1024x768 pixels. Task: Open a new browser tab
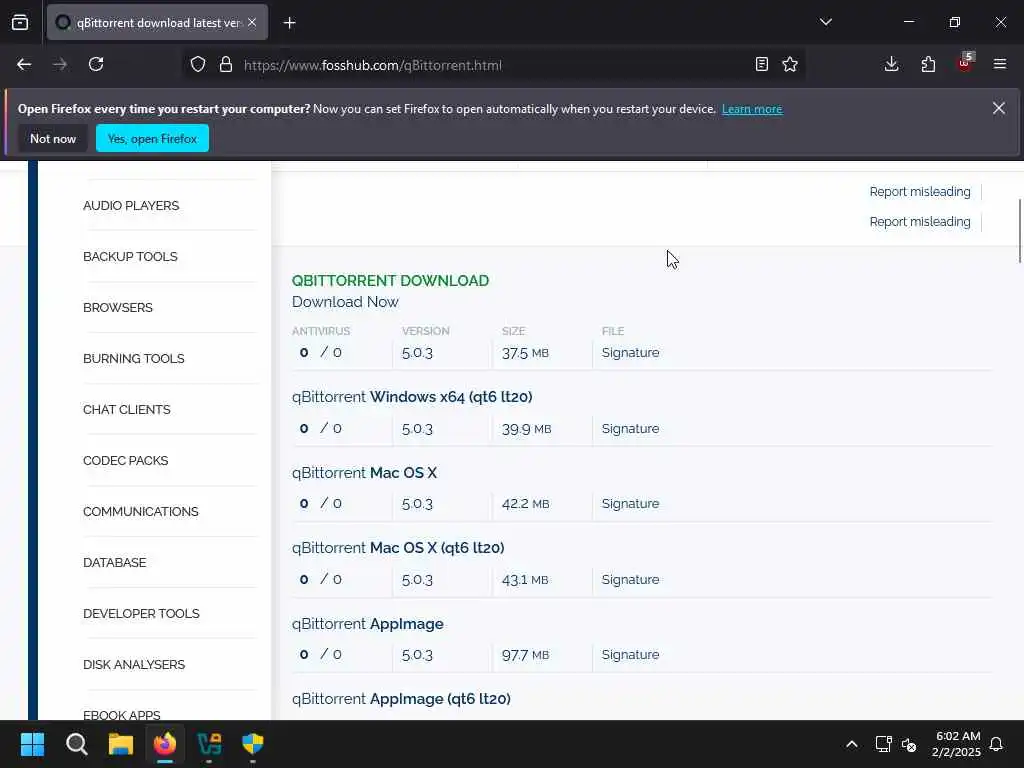(x=289, y=23)
